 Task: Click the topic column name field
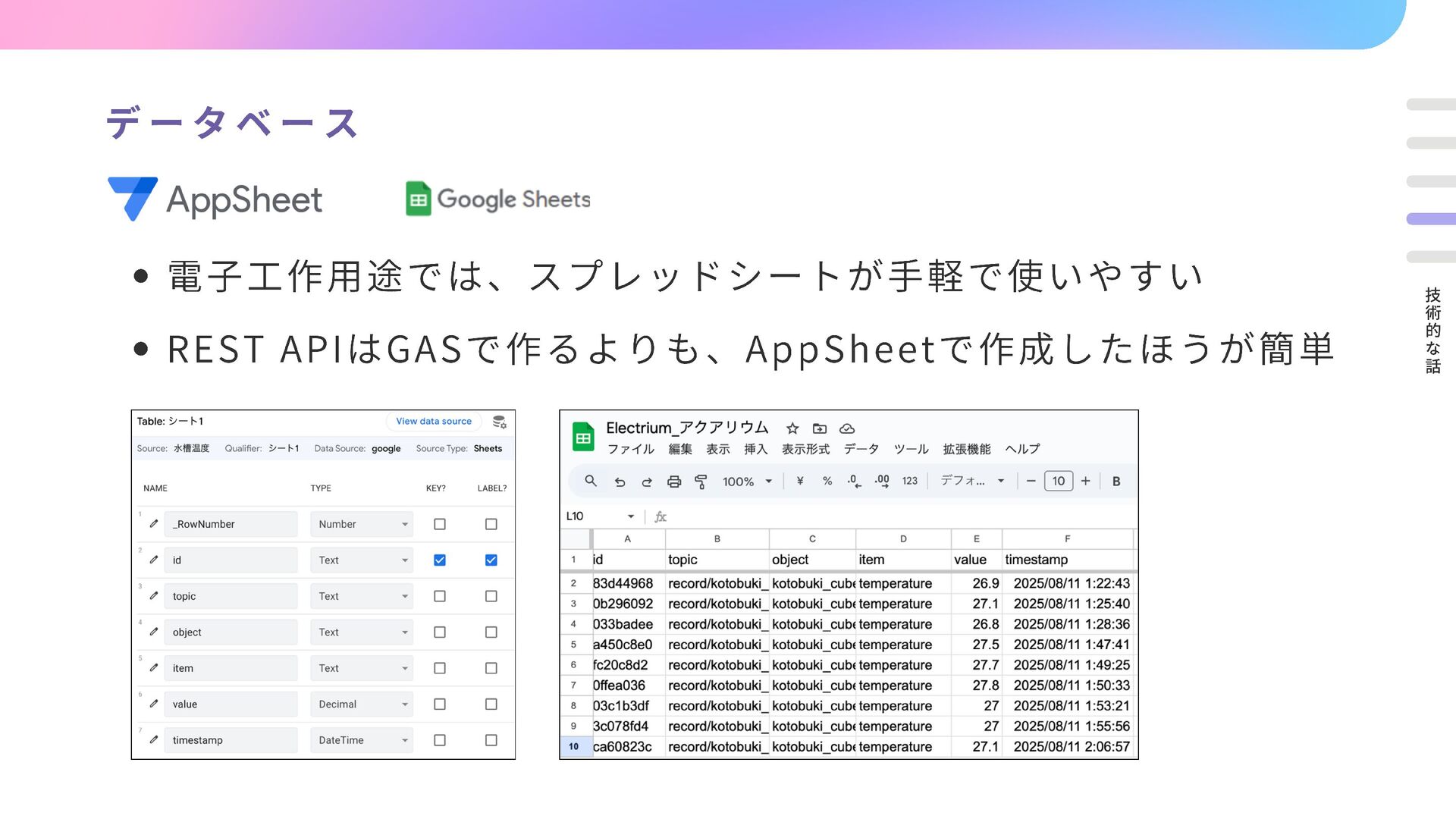[231, 596]
